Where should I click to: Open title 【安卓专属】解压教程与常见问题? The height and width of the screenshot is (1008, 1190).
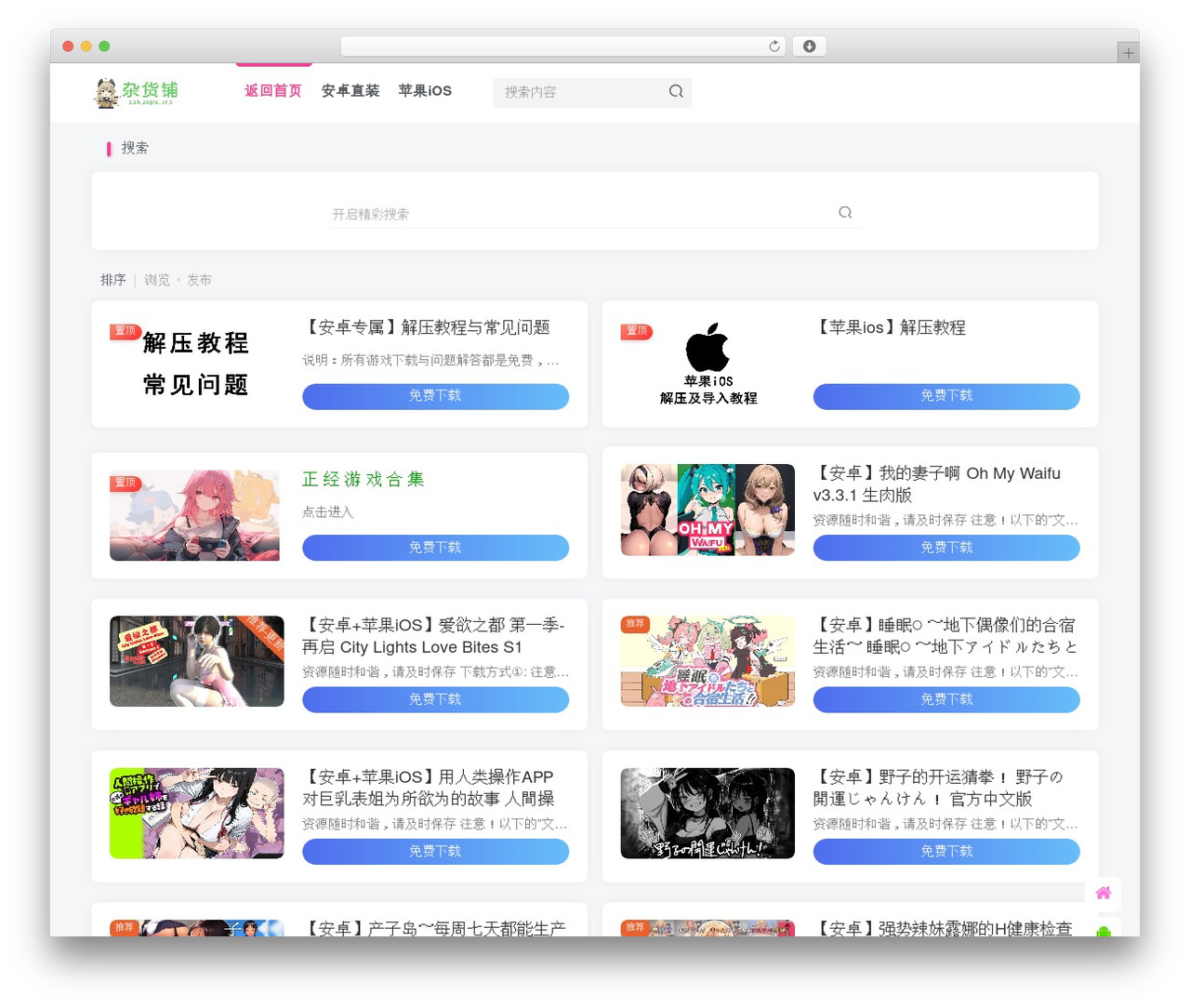[x=427, y=327]
